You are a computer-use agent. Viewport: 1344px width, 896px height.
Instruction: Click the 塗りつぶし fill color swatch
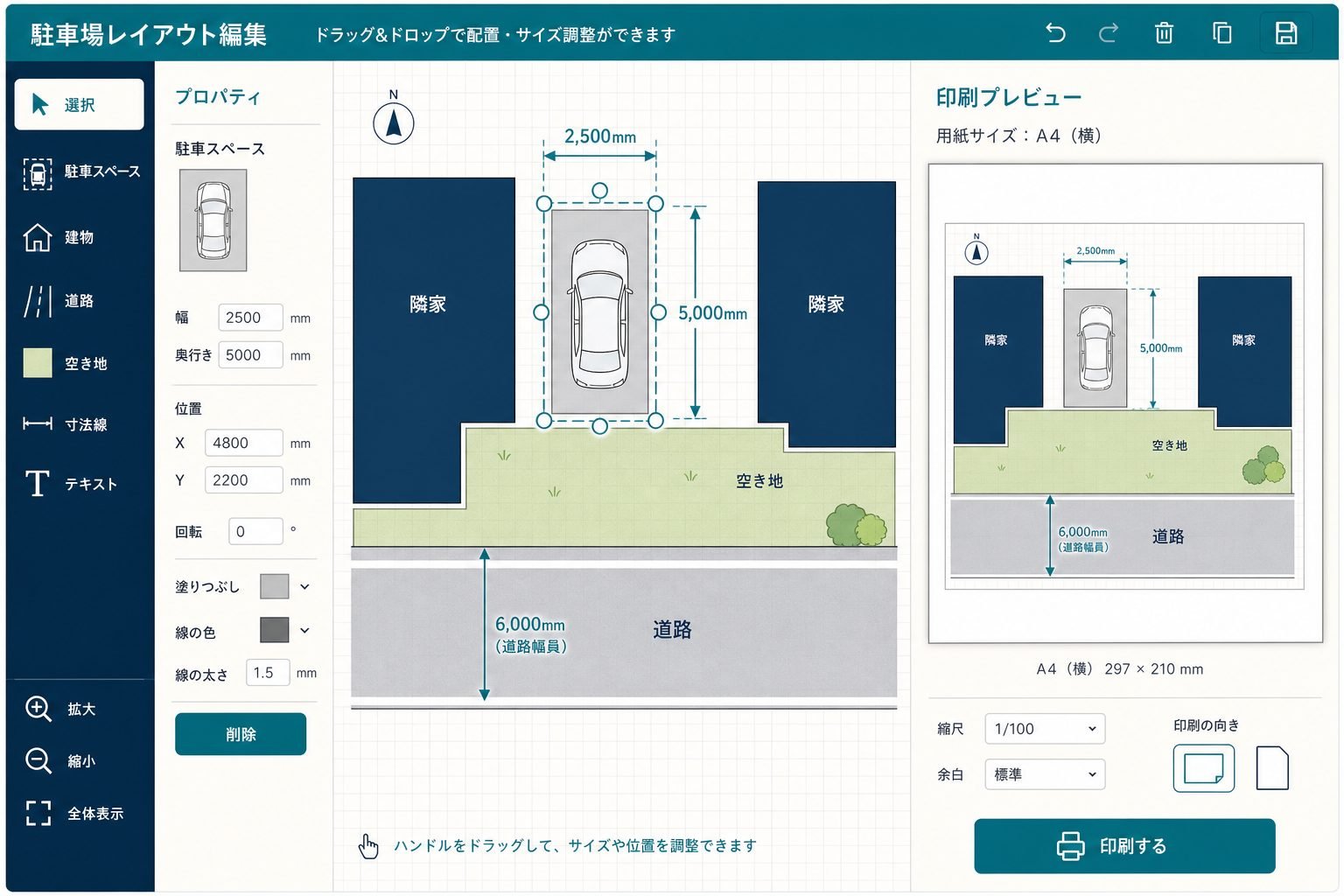[x=275, y=586]
